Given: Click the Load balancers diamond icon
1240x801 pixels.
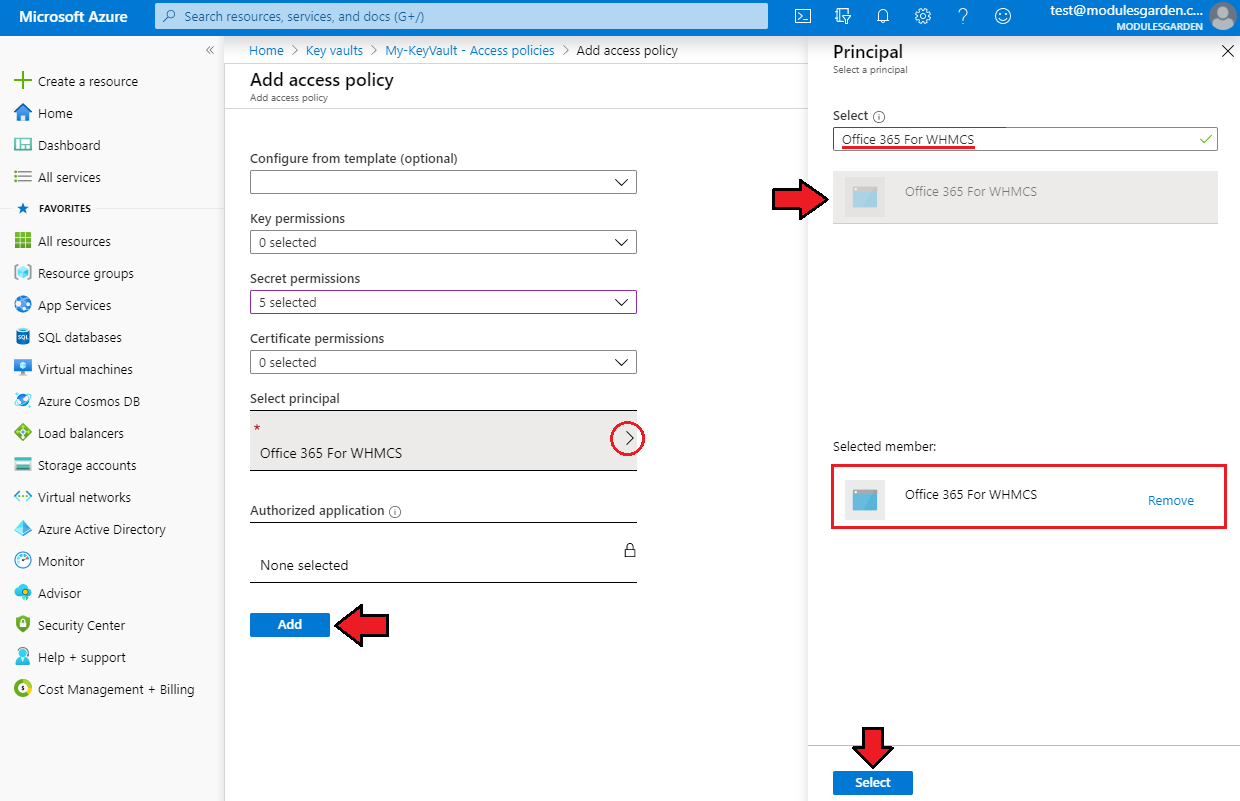Looking at the screenshot, I should (x=23, y=433).
